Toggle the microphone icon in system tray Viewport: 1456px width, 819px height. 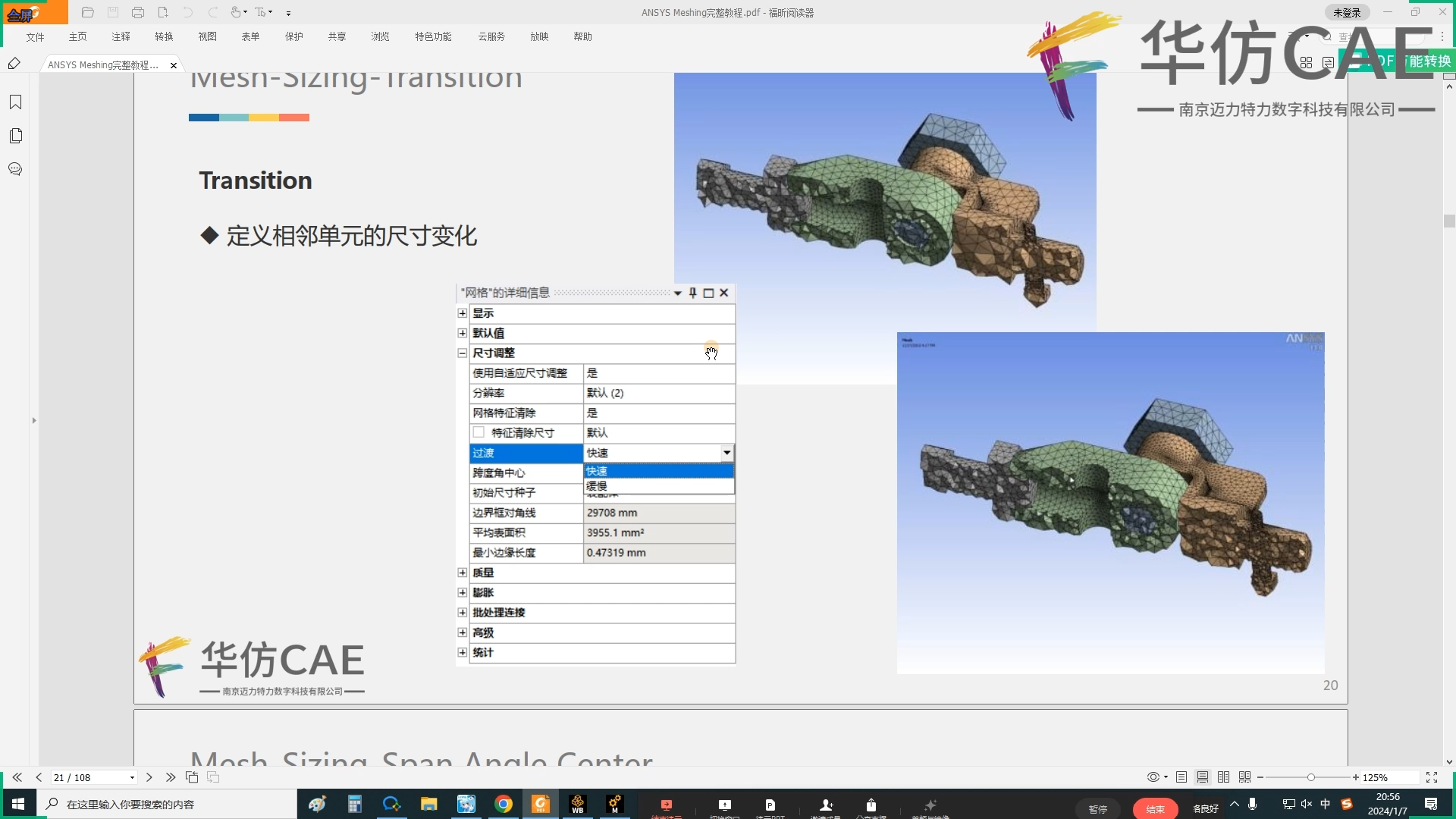point(1253,804)
